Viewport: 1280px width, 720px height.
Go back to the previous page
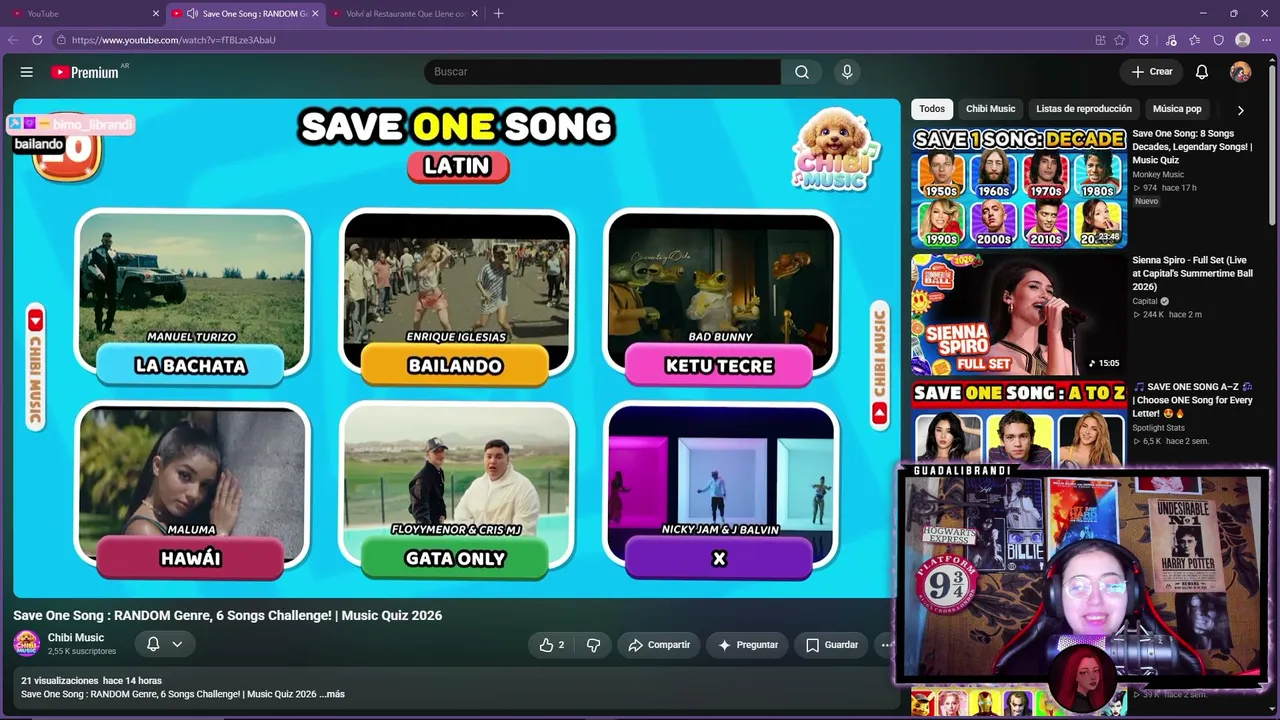coord(13,40)
